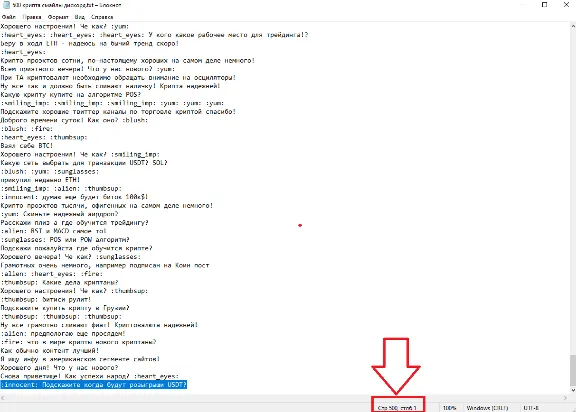576x412 pixels.
Task: Click the Windows (CRLF) status bar field
Action: [x=487, y=408]
